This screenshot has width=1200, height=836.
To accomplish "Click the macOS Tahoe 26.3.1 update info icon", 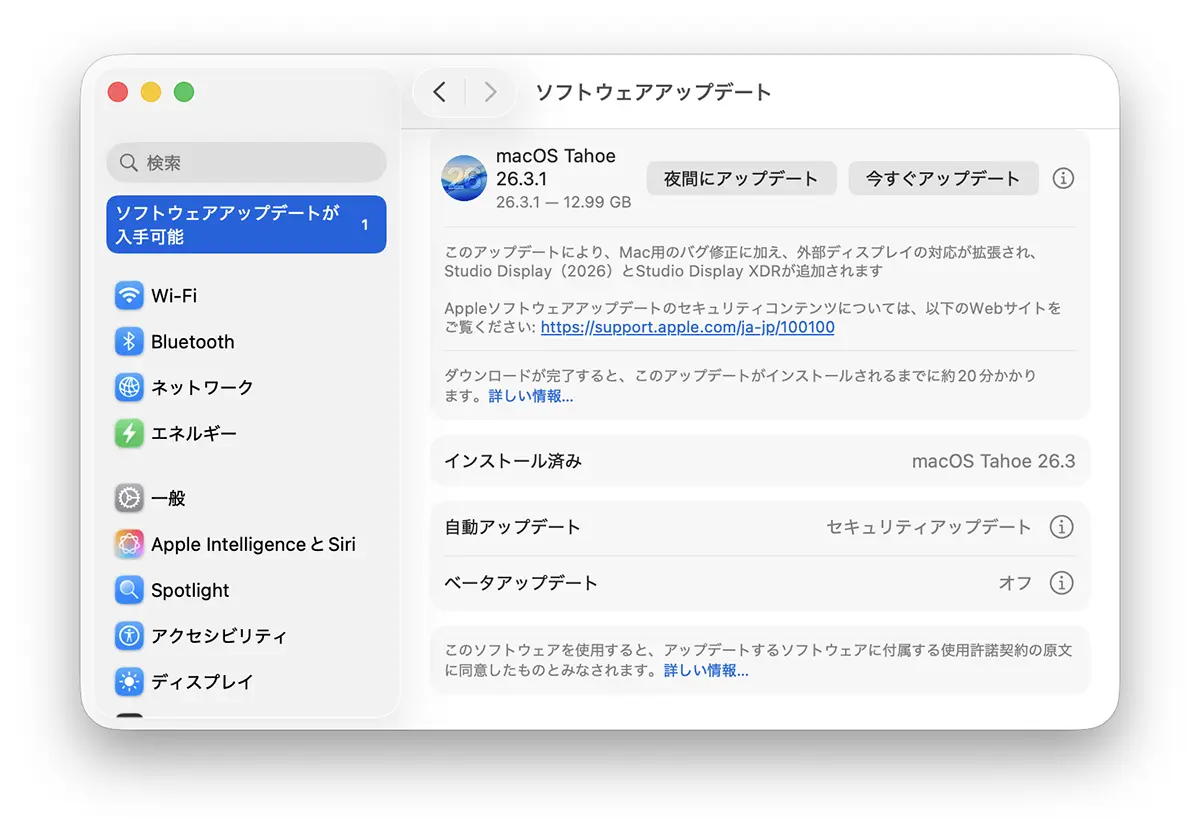I will 1063,178.
